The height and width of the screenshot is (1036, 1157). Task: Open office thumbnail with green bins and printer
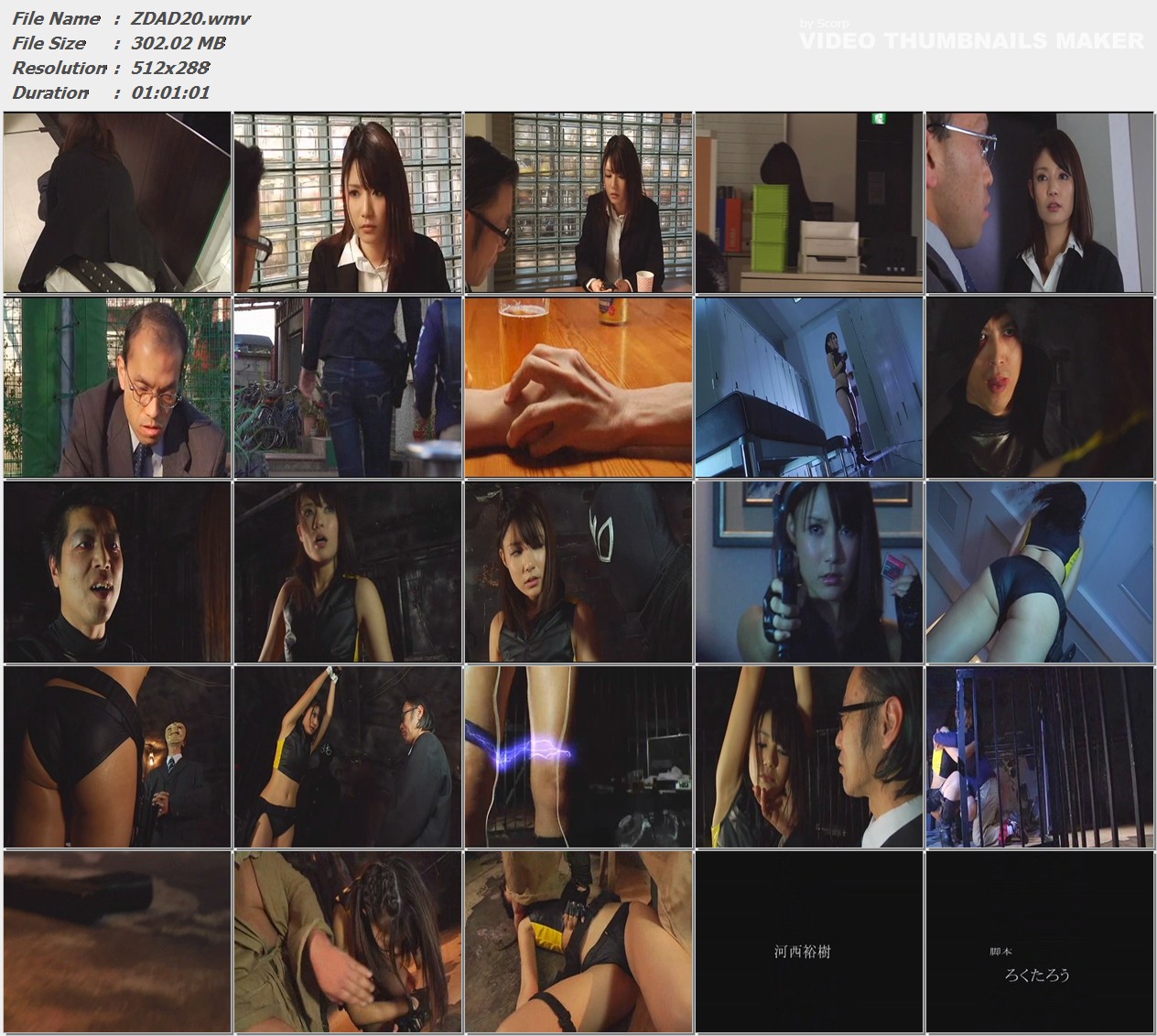pos(809,202)
